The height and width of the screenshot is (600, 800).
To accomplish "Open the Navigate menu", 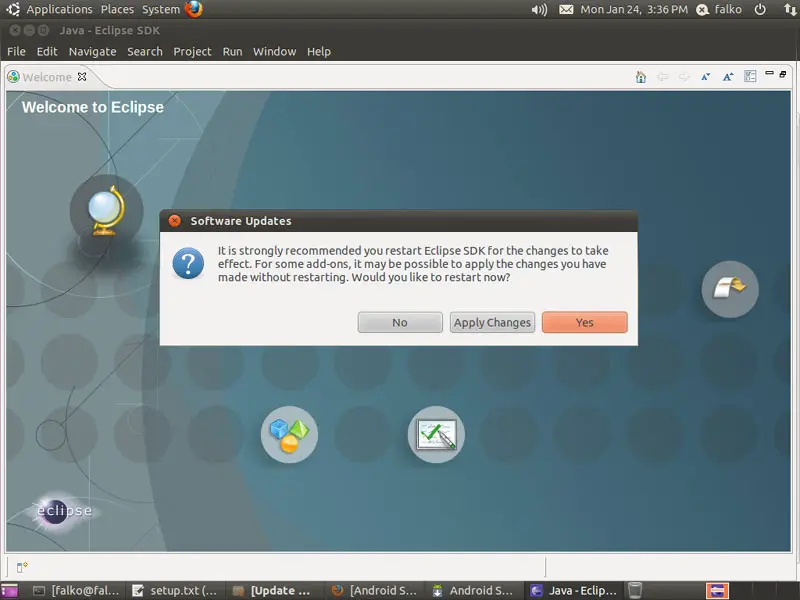I will pyautogui.click(x=92, y=51).
